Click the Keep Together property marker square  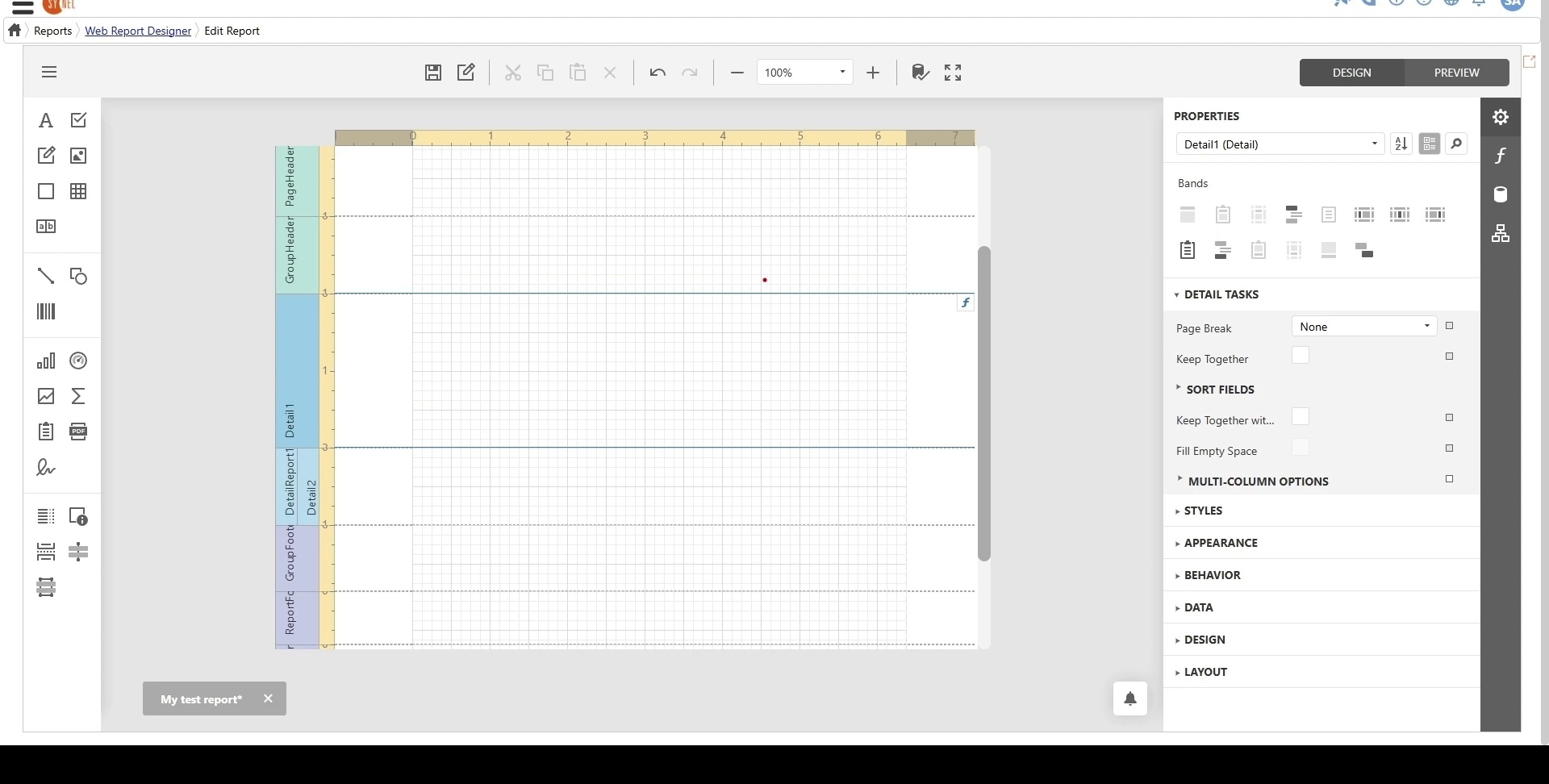[1450, 357]
